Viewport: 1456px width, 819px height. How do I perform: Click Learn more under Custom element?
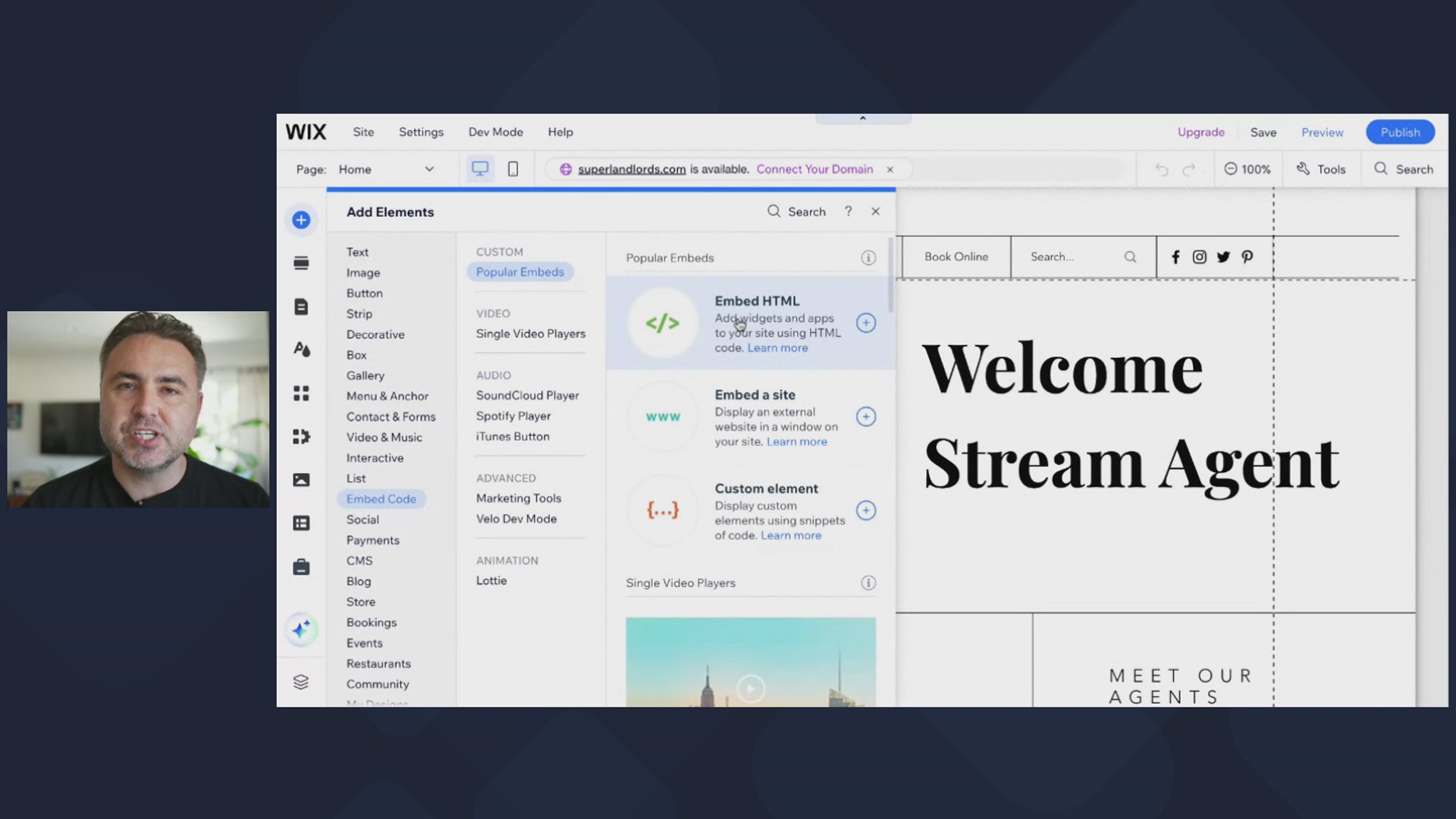tap(790, 535)
